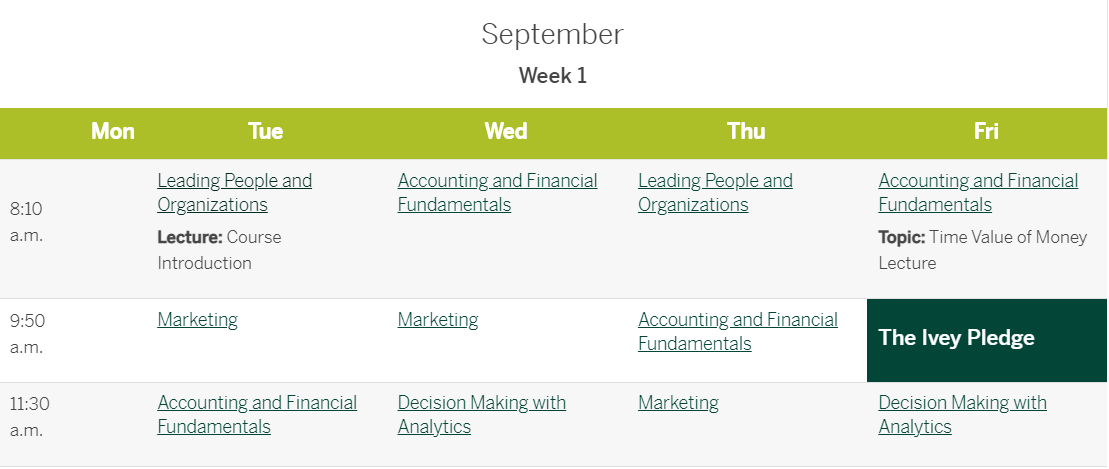This screenshot has height=469, width=1109.
Task: Open Friday 11:30 Decision Making with Analytics link
Action: (963, 415)
